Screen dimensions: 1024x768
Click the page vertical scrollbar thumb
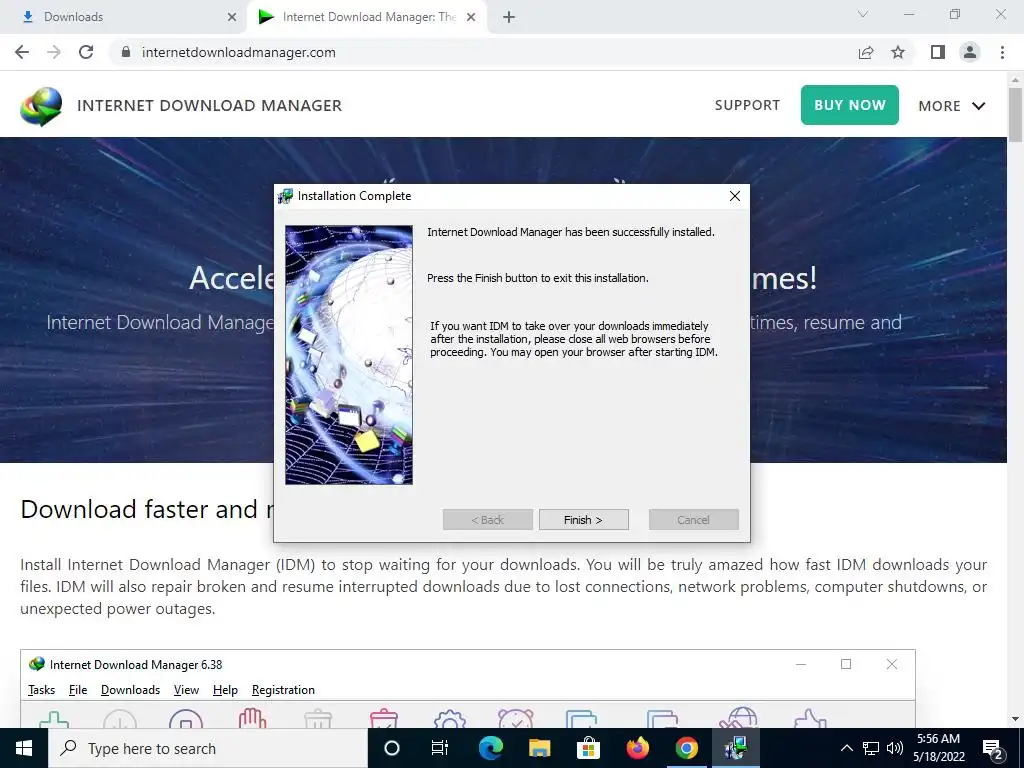pos(1016,114)
